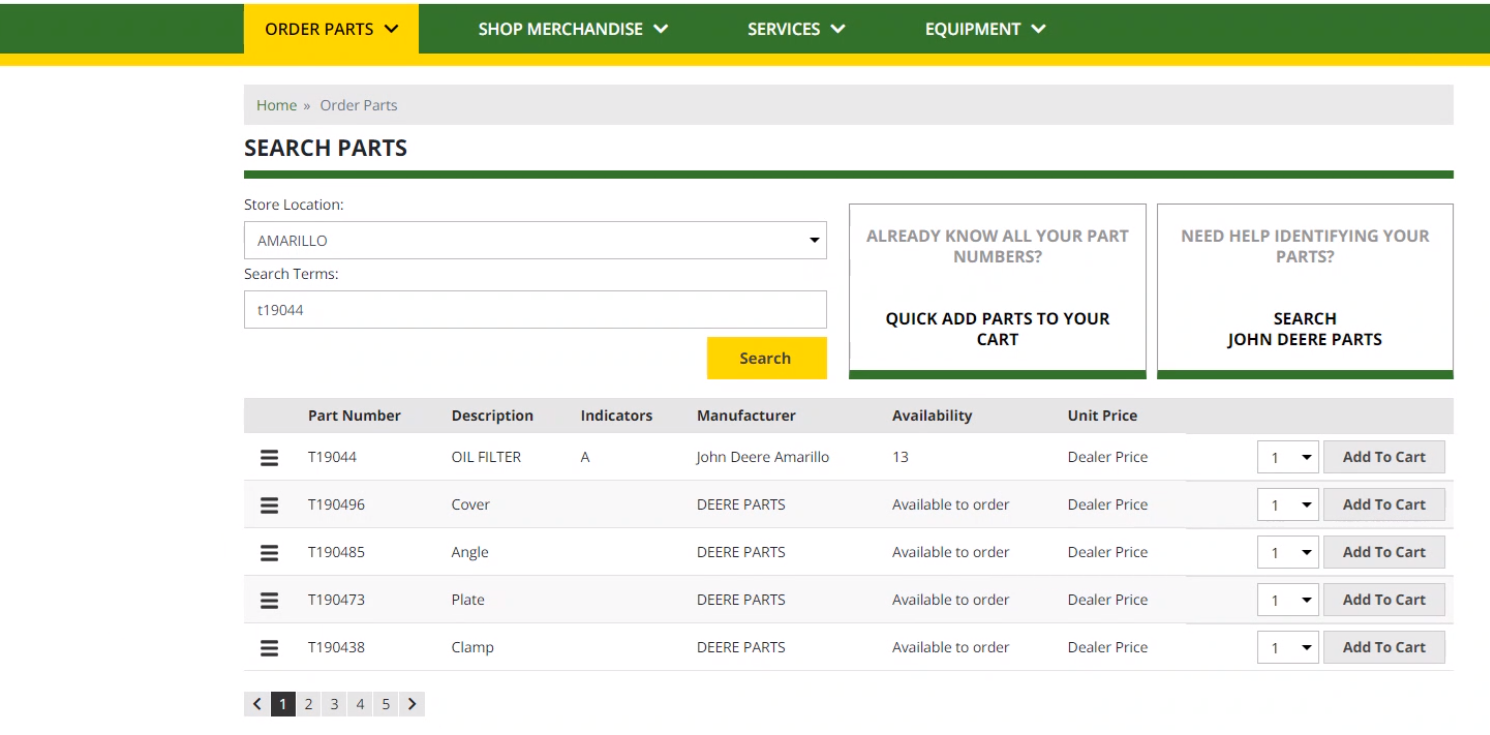Image resolution: width=1490 pixels, height=735 pixels.
Task: Click the Order Parts chevron icon
Action: coord(391,29)
